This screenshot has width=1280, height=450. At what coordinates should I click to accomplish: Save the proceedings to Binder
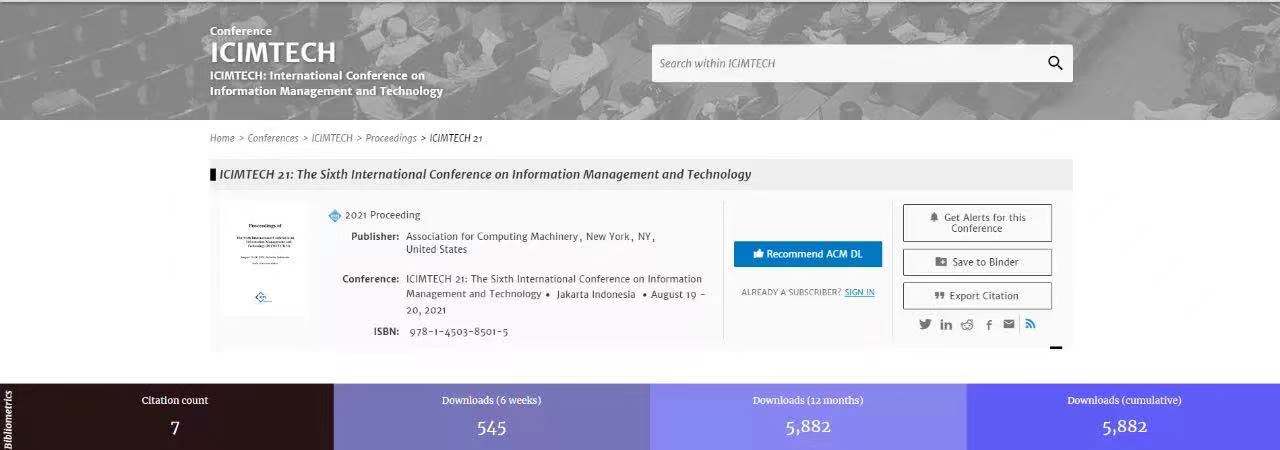point(977,262)
